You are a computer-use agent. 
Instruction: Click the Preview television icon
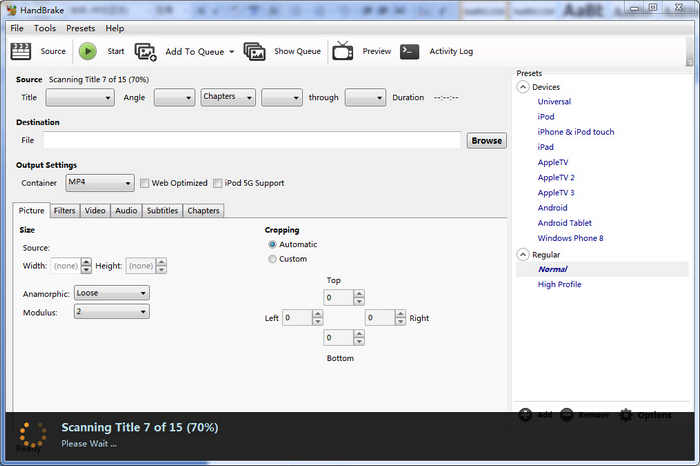click(342, 50)
